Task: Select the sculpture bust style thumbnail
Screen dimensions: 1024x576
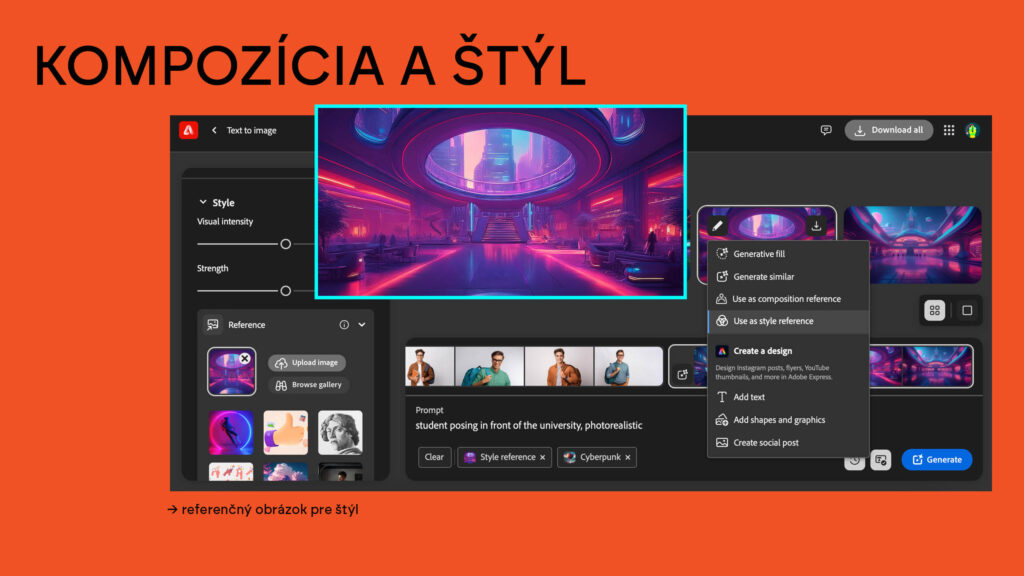Action: coord(340,432)
